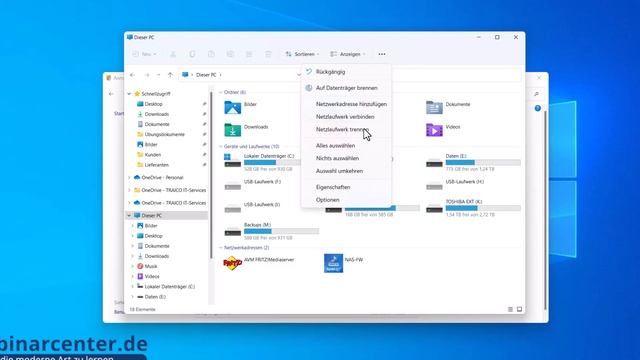Open the Sortieren dropdown
Screen dimensions: 640x360
click(x=302, y=54)
